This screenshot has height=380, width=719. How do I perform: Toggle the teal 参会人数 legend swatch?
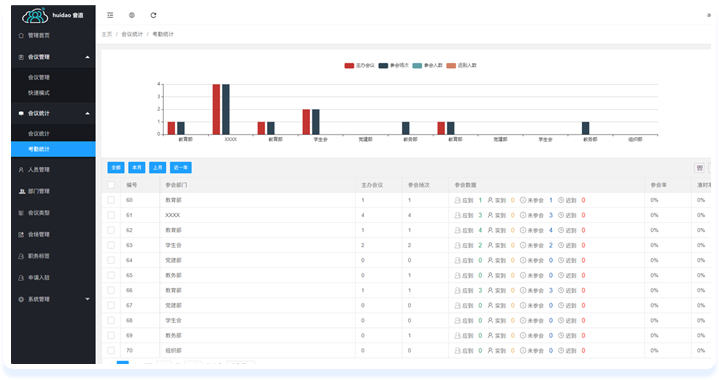click(417, 66)
